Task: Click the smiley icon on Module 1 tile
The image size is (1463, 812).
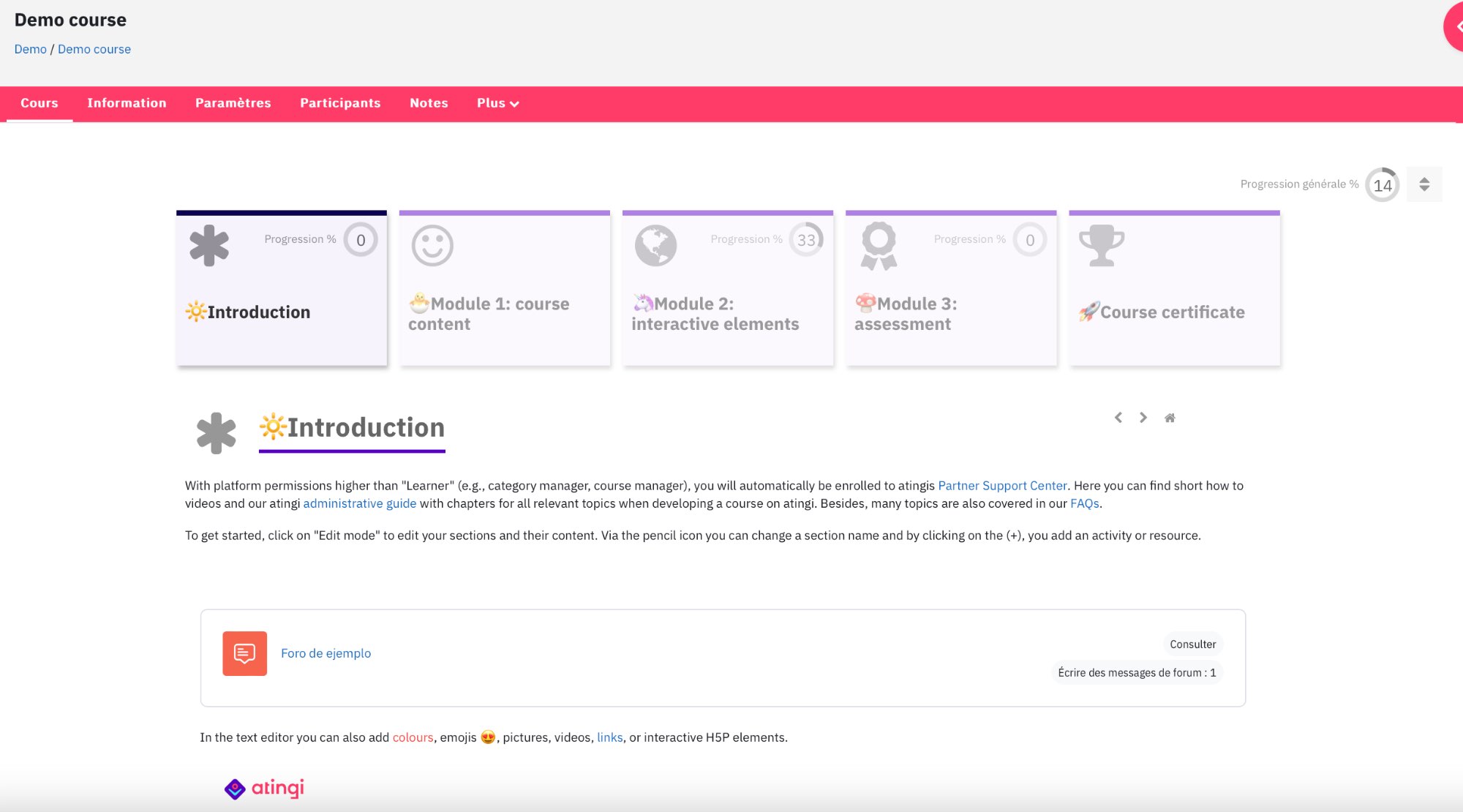Action: click(x=432, y=245)
